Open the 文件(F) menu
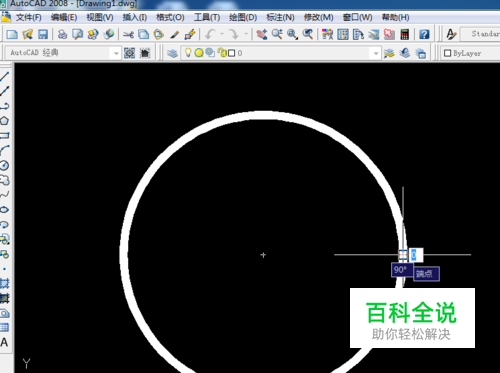 point(29,17)
